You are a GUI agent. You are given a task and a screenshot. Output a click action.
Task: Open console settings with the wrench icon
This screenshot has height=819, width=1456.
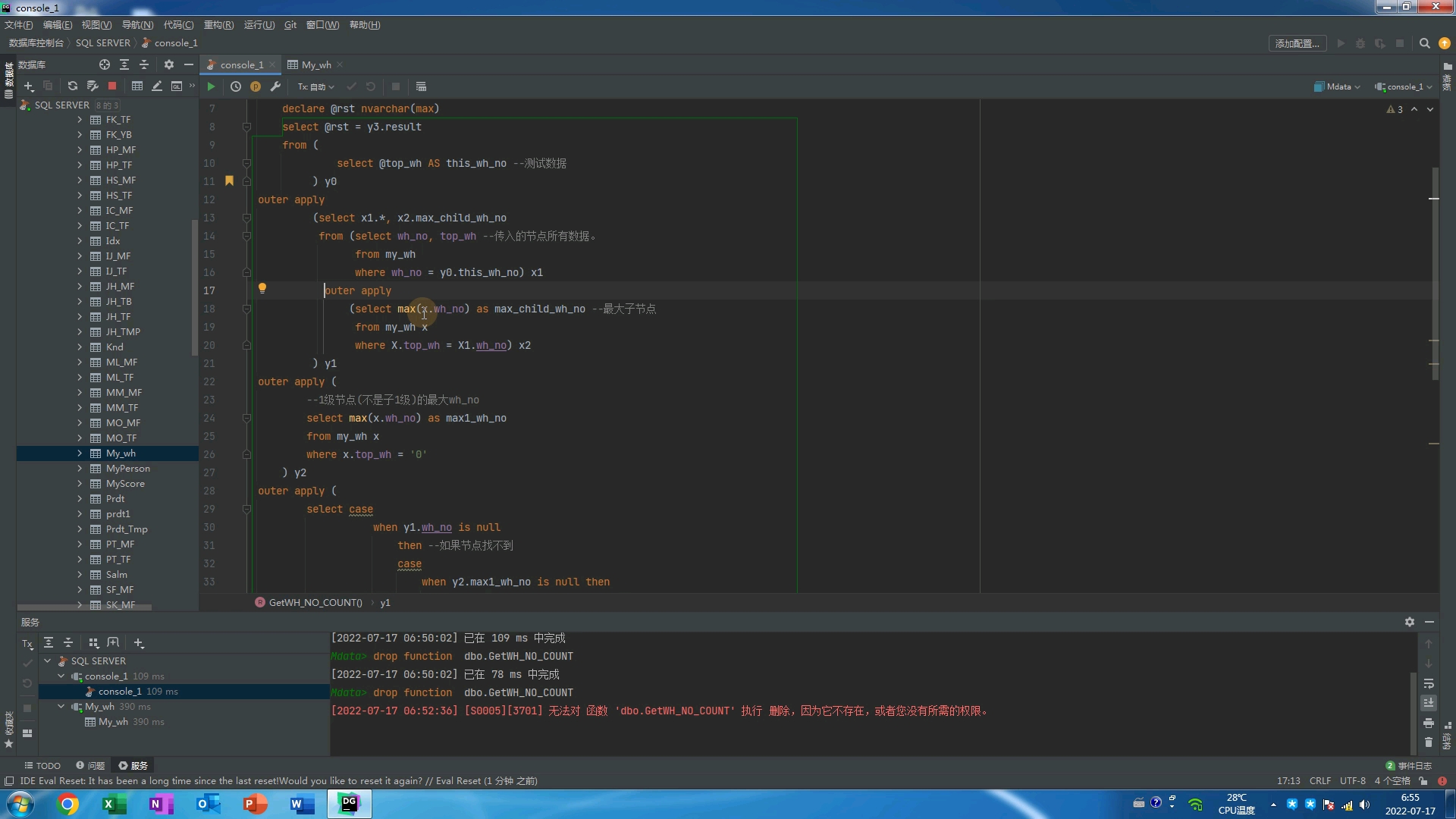pos(275,86)
